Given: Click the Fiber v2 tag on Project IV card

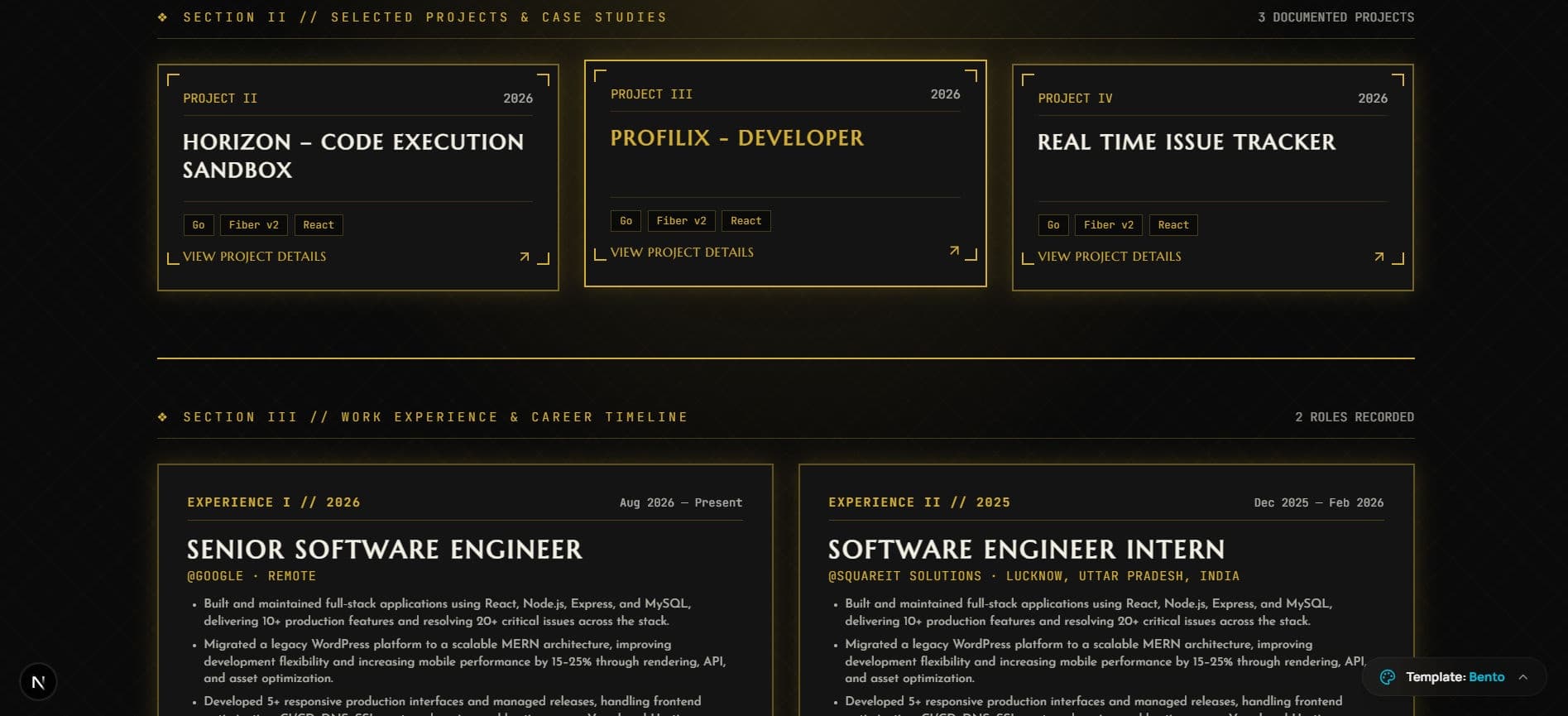Looking at the screenshot, I should tap(1109, 225).
